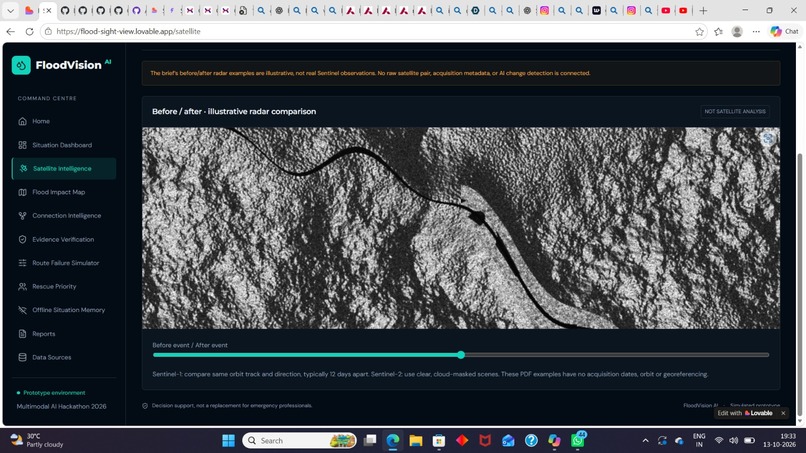The width and height of the screenshot is (806, 453).
Task: Open Evidence Verification page
Action: [64, 240]
